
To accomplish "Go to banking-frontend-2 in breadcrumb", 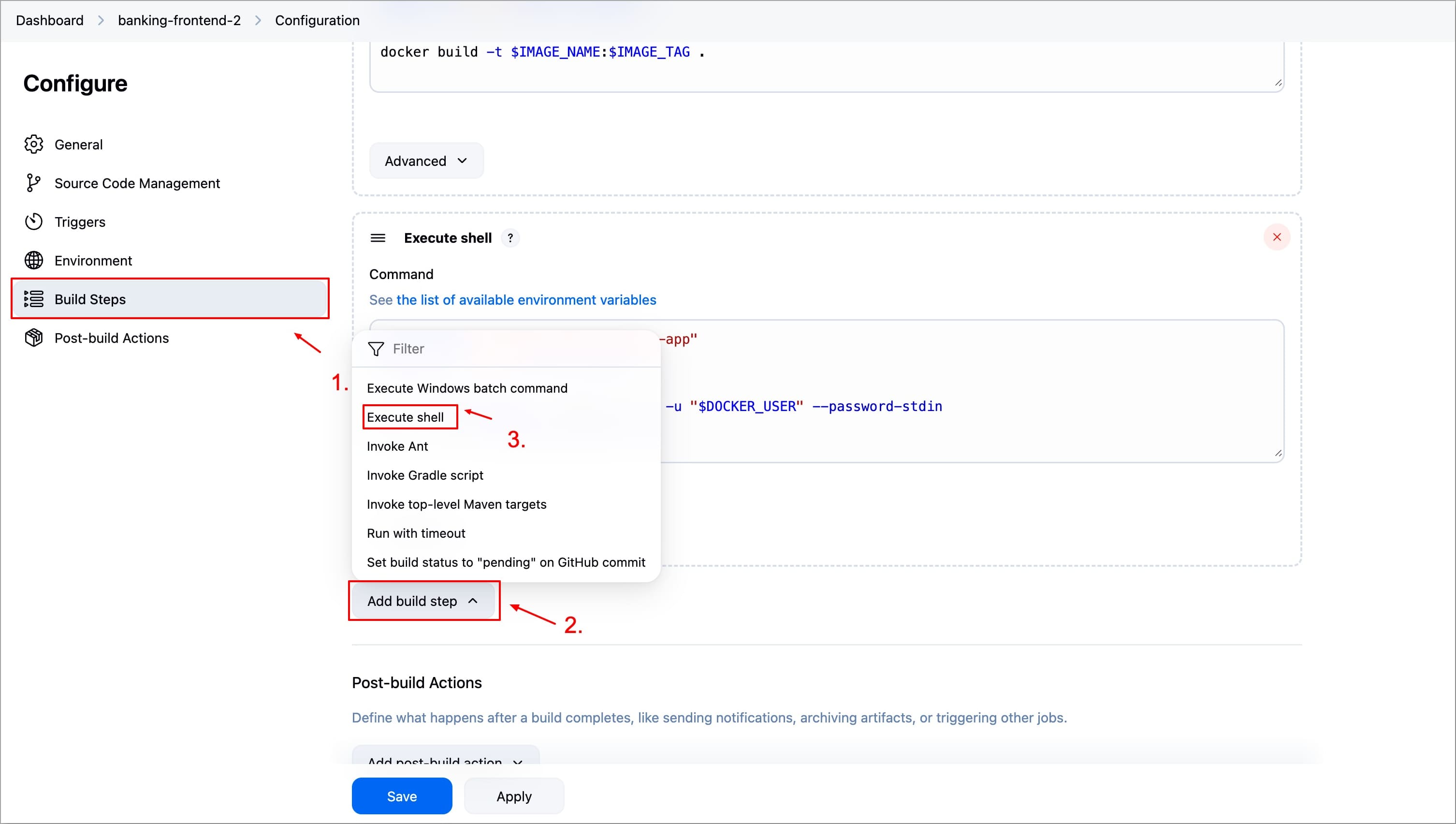I will (x=179, y=20).
